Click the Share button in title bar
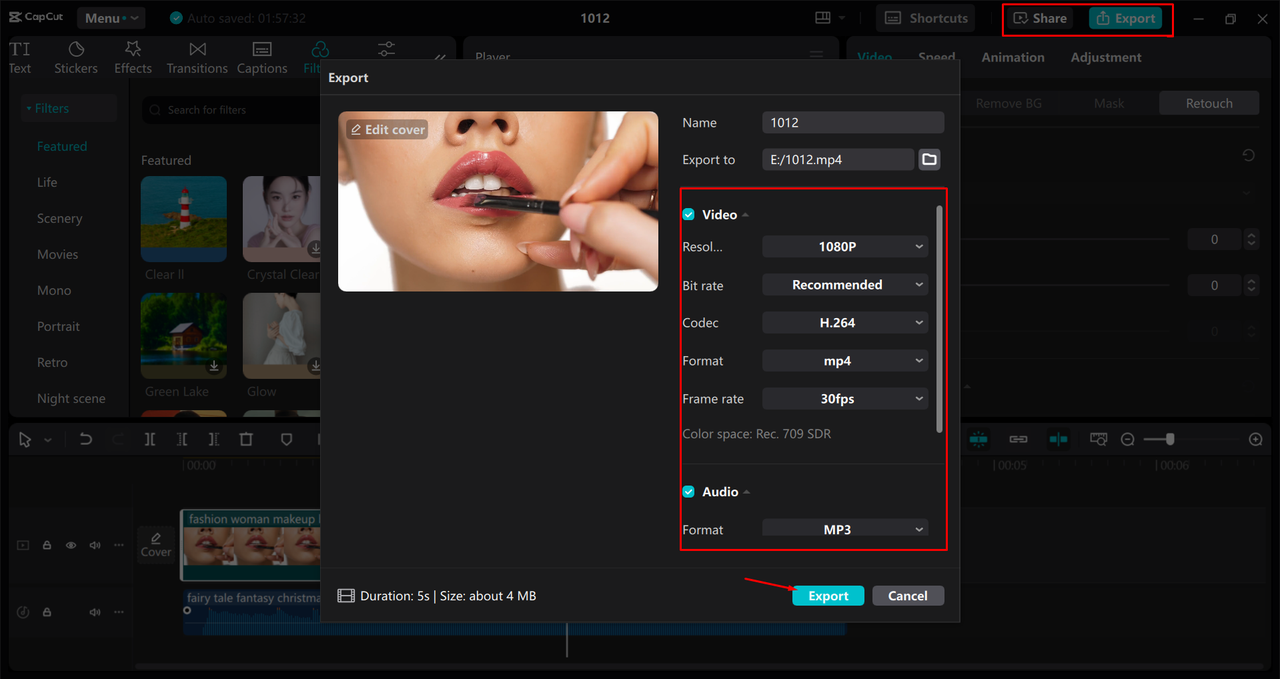 click(1040, 18)
